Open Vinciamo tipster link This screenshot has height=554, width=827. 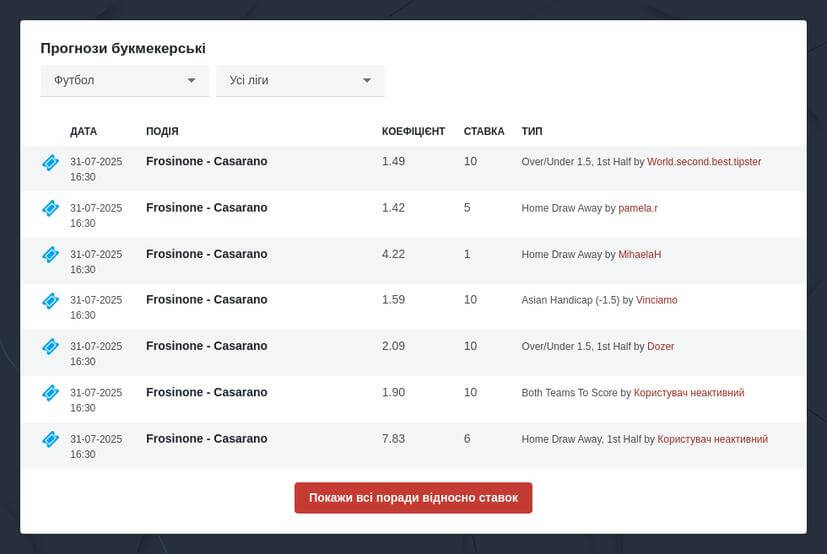657,300
